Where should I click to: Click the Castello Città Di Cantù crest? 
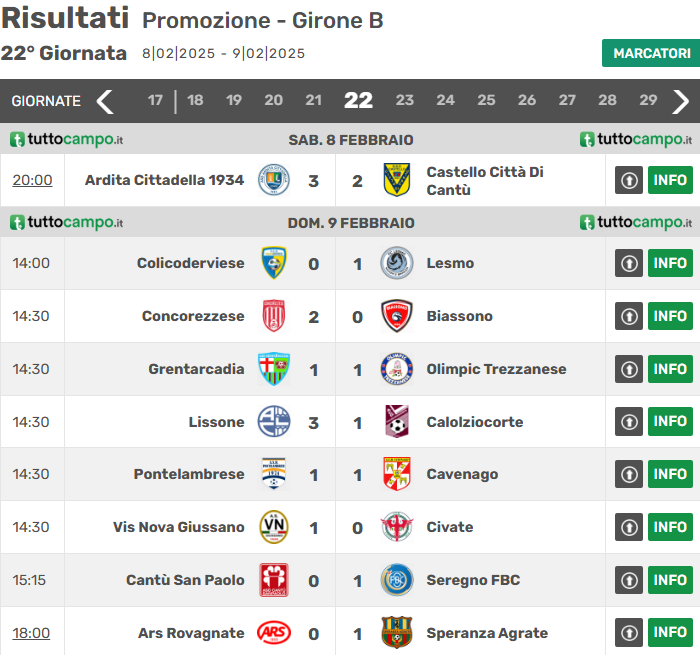[x=397, y=180]
